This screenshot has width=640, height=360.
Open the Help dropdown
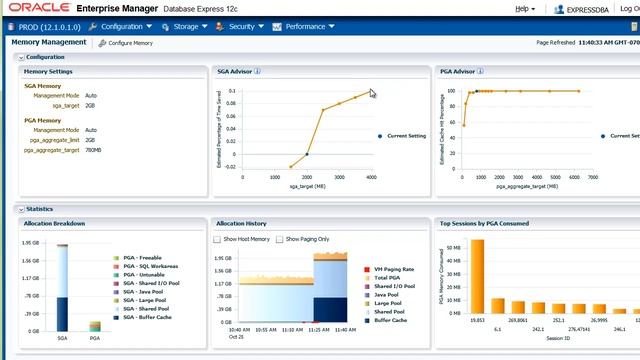[x=525, y=9]
